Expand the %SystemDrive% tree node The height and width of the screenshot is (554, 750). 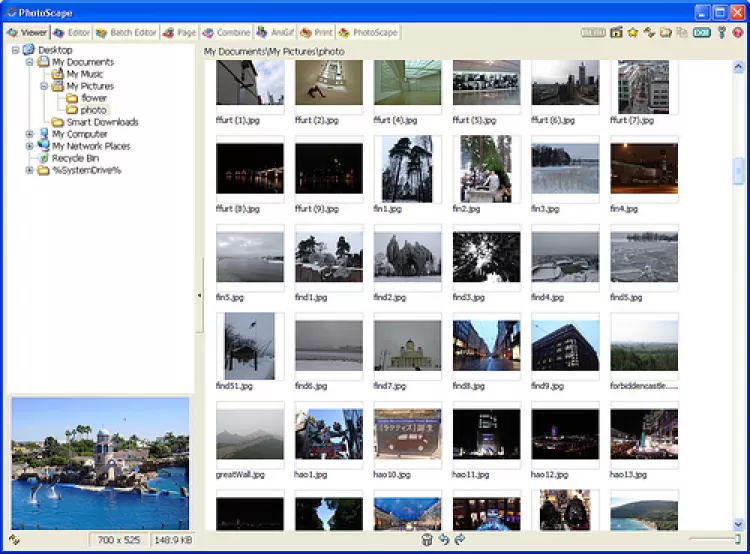pyautogui.click(x=30, y=170)
